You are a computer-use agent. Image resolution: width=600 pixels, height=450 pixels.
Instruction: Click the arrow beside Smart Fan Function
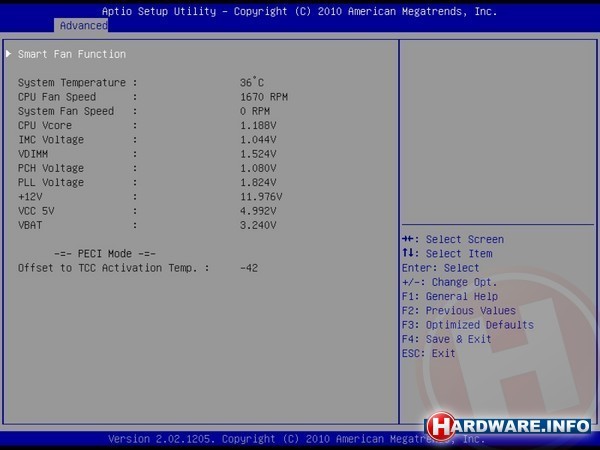click(x=10, y=54)
